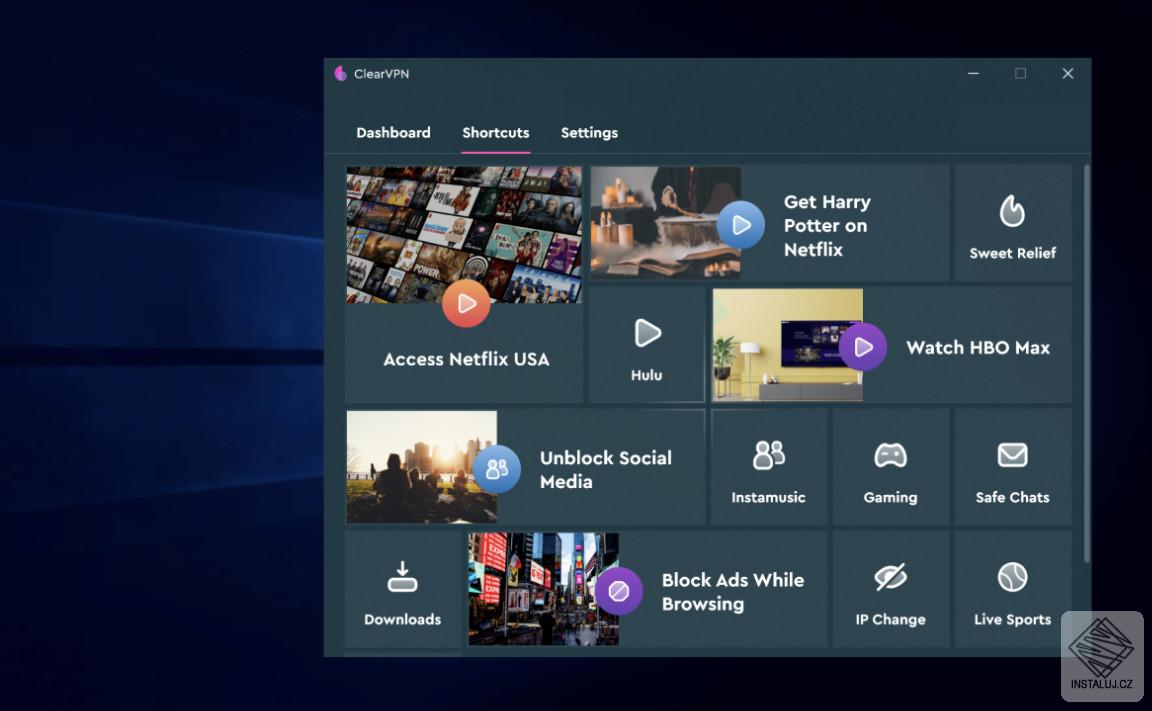Click the Instamusic label text
Viewport: 1152px width, 711px height.
768,497
